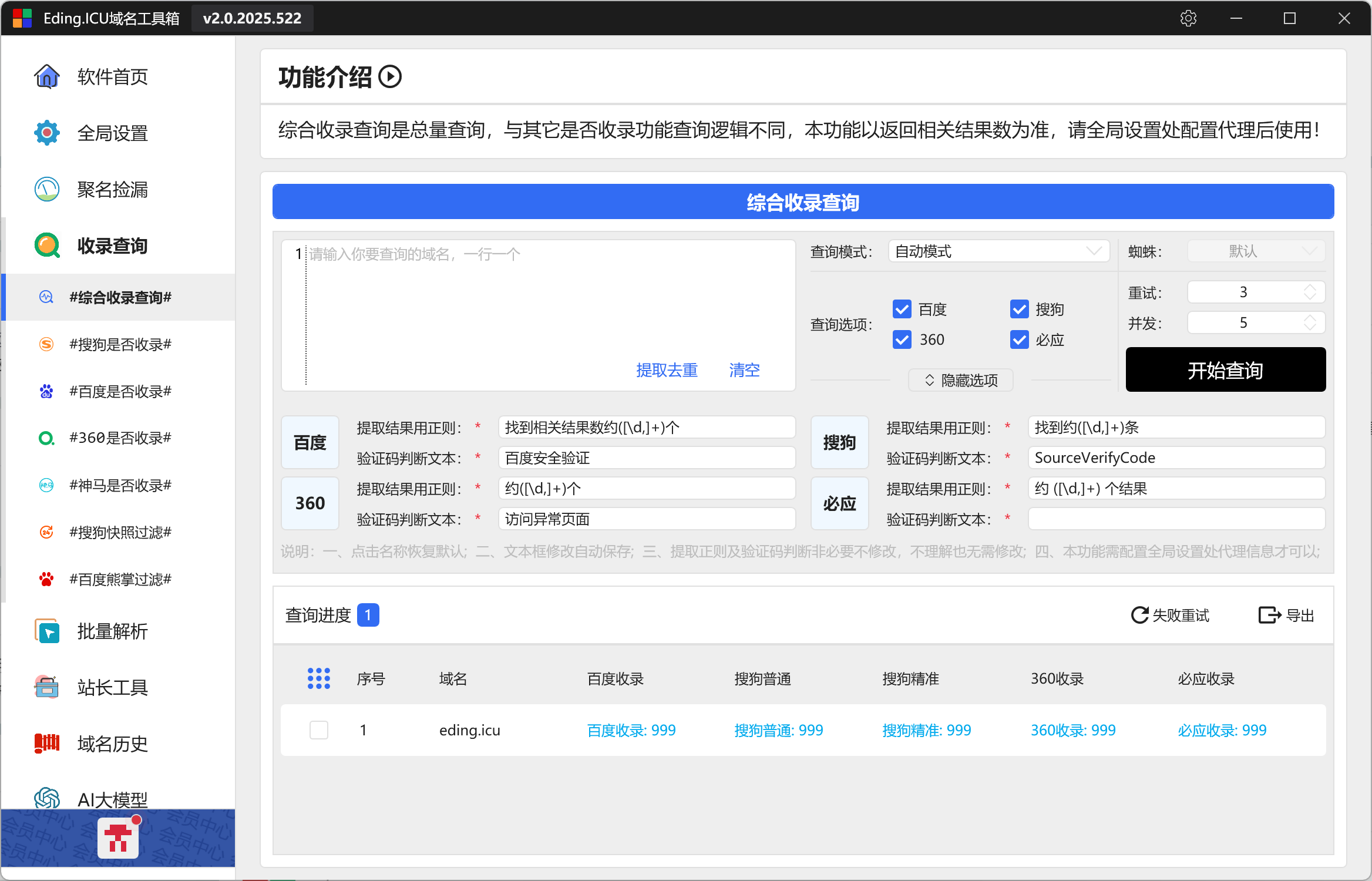Click the 提取去重 link
The image size is (1372, 881).
coord(667,370)
